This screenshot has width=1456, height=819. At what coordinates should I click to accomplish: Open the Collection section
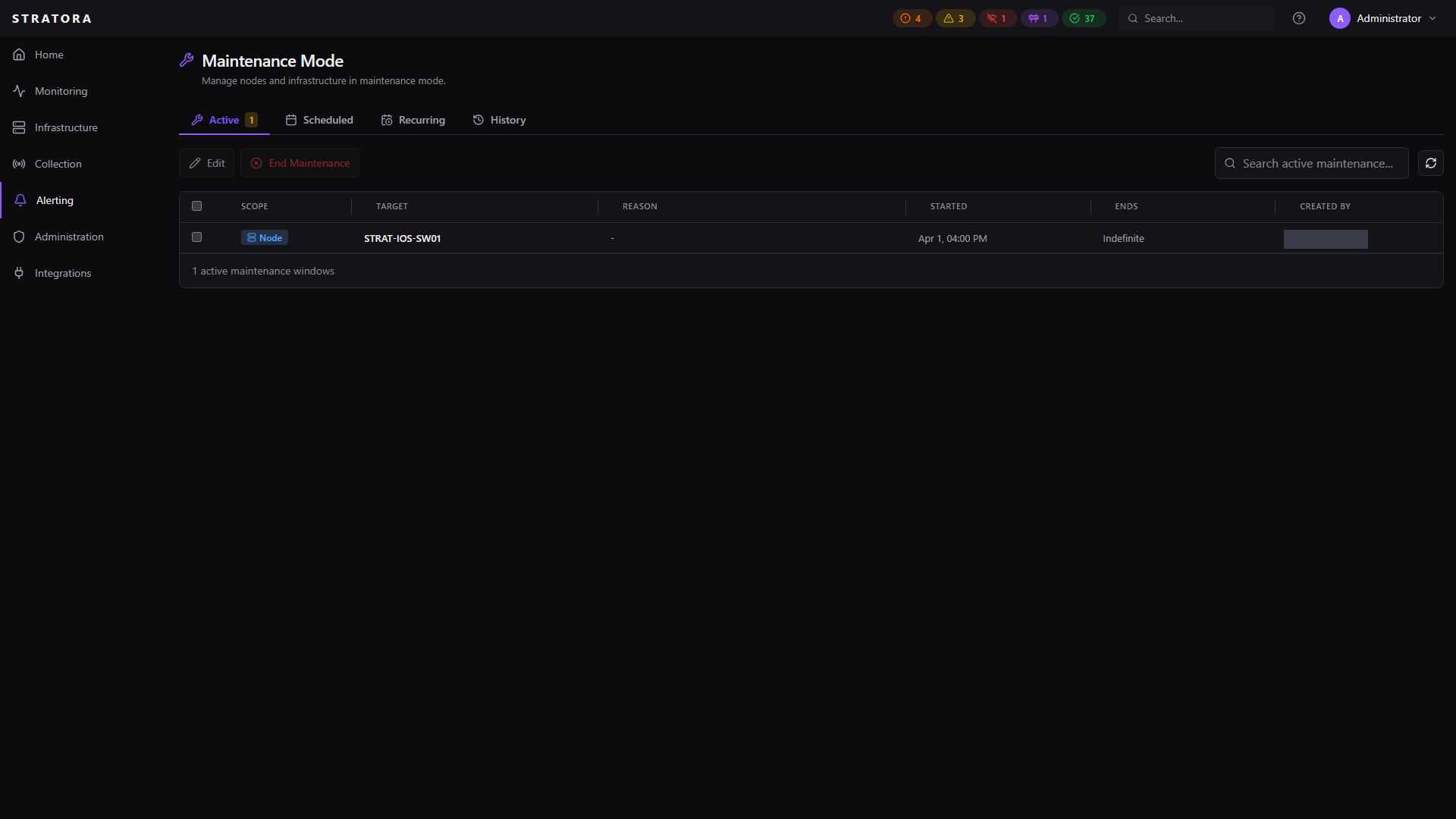(58, 164)
